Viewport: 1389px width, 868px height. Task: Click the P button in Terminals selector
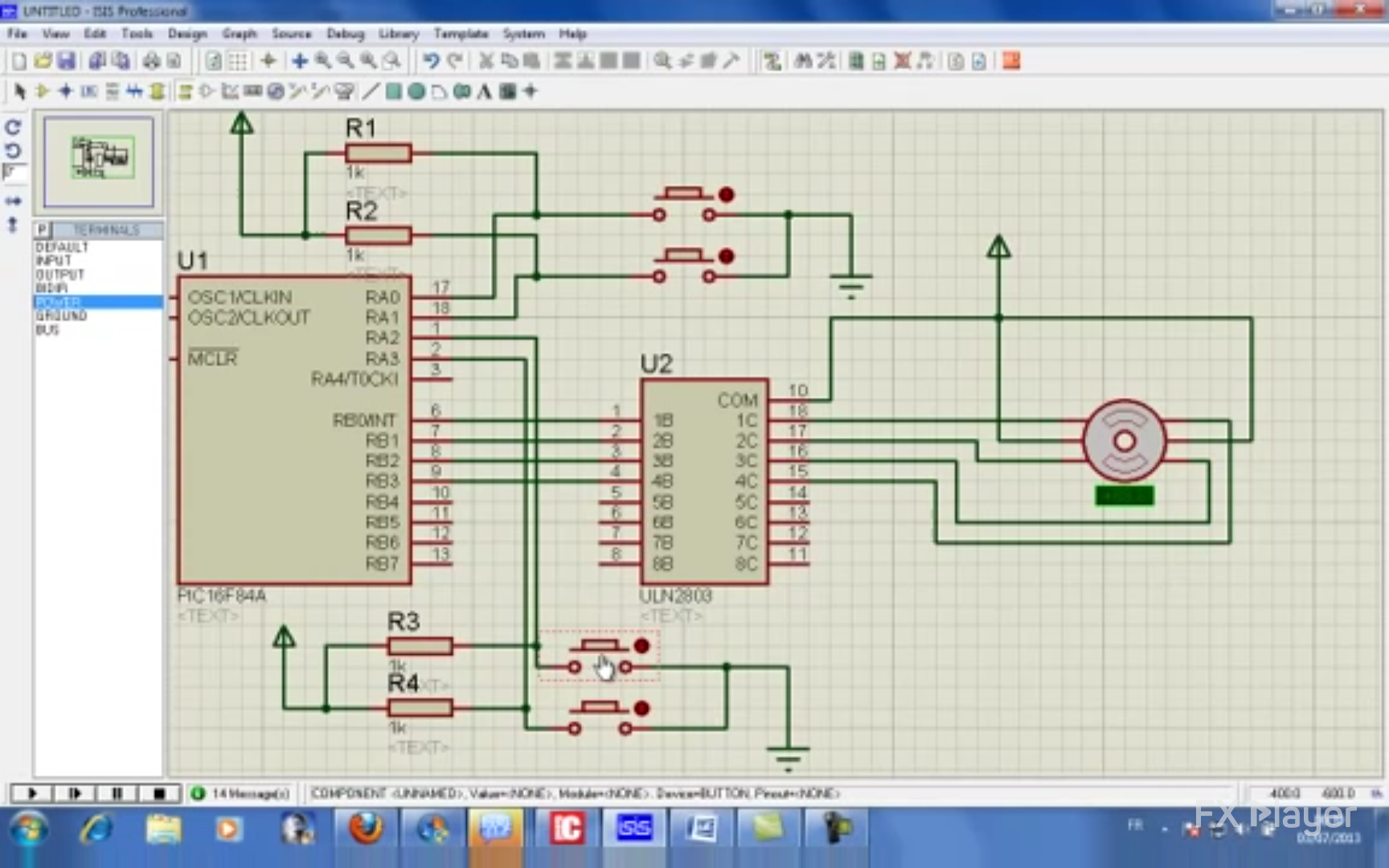click(x=43, y=230)
